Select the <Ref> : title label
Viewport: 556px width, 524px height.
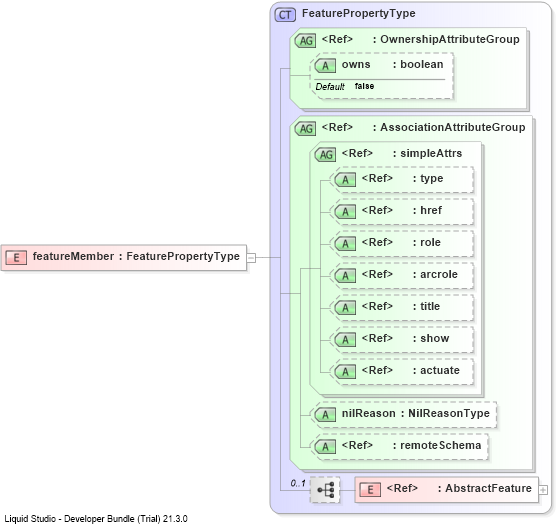click(401, 306)
